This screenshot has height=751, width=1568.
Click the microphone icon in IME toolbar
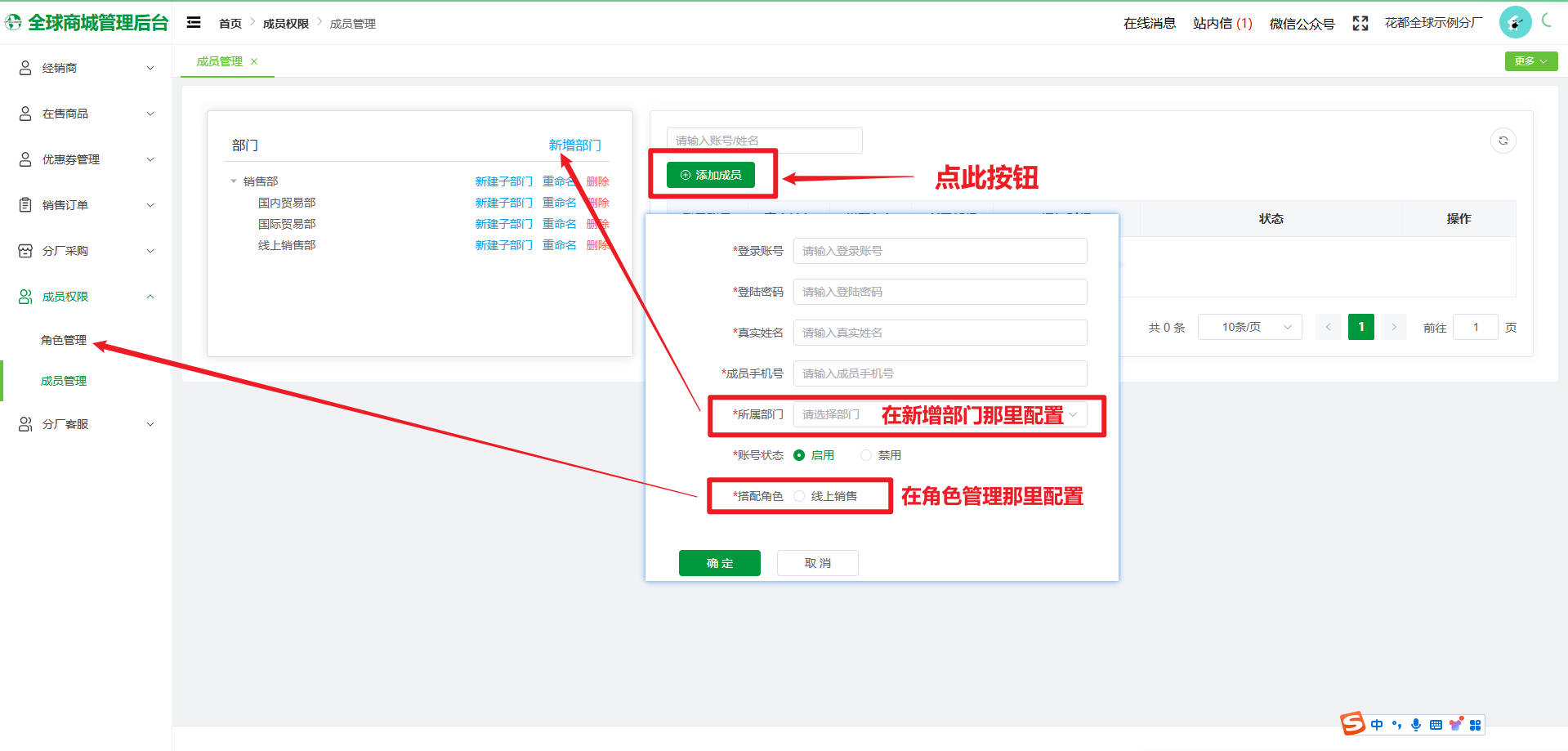click(x=1416, y=725)
